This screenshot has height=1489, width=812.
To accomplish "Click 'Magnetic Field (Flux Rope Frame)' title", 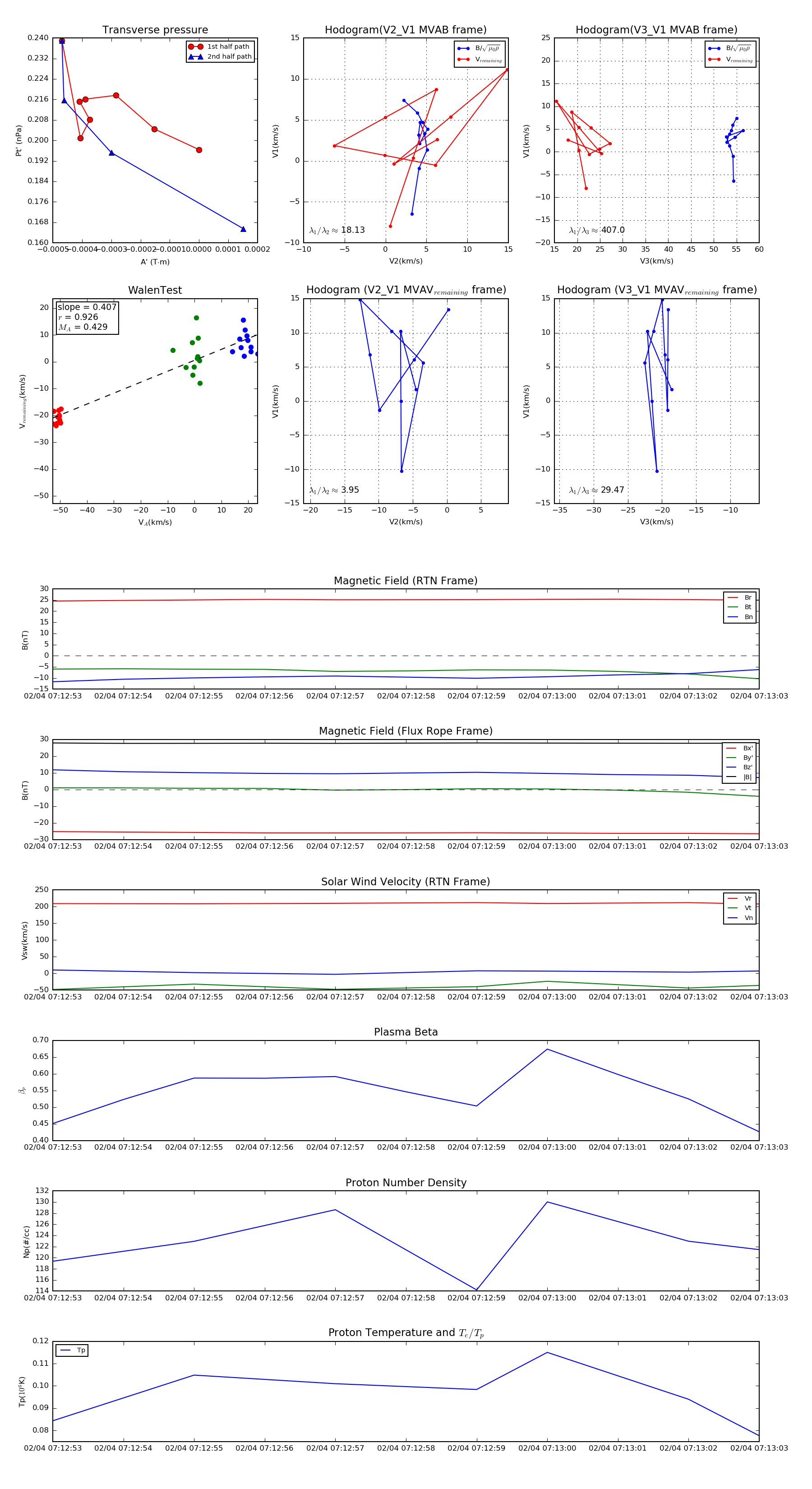I will coord(406,731).
